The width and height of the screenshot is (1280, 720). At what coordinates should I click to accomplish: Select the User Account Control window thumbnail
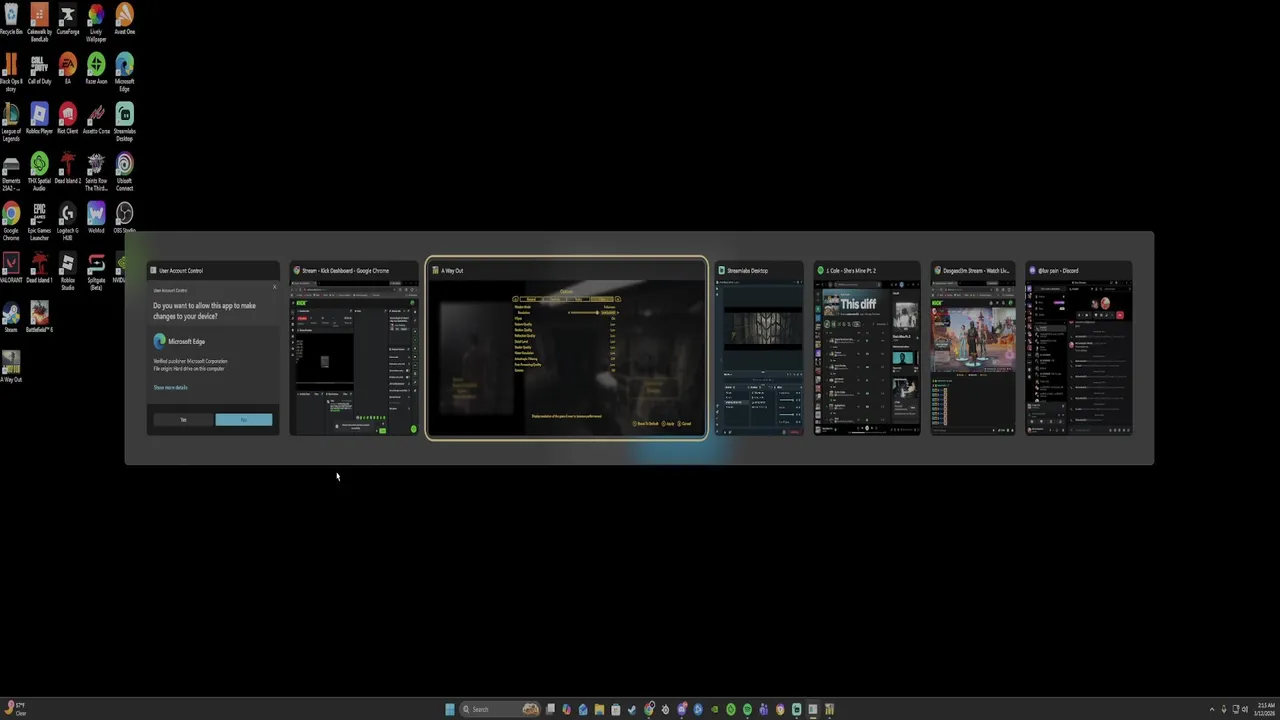coord(213,348)
